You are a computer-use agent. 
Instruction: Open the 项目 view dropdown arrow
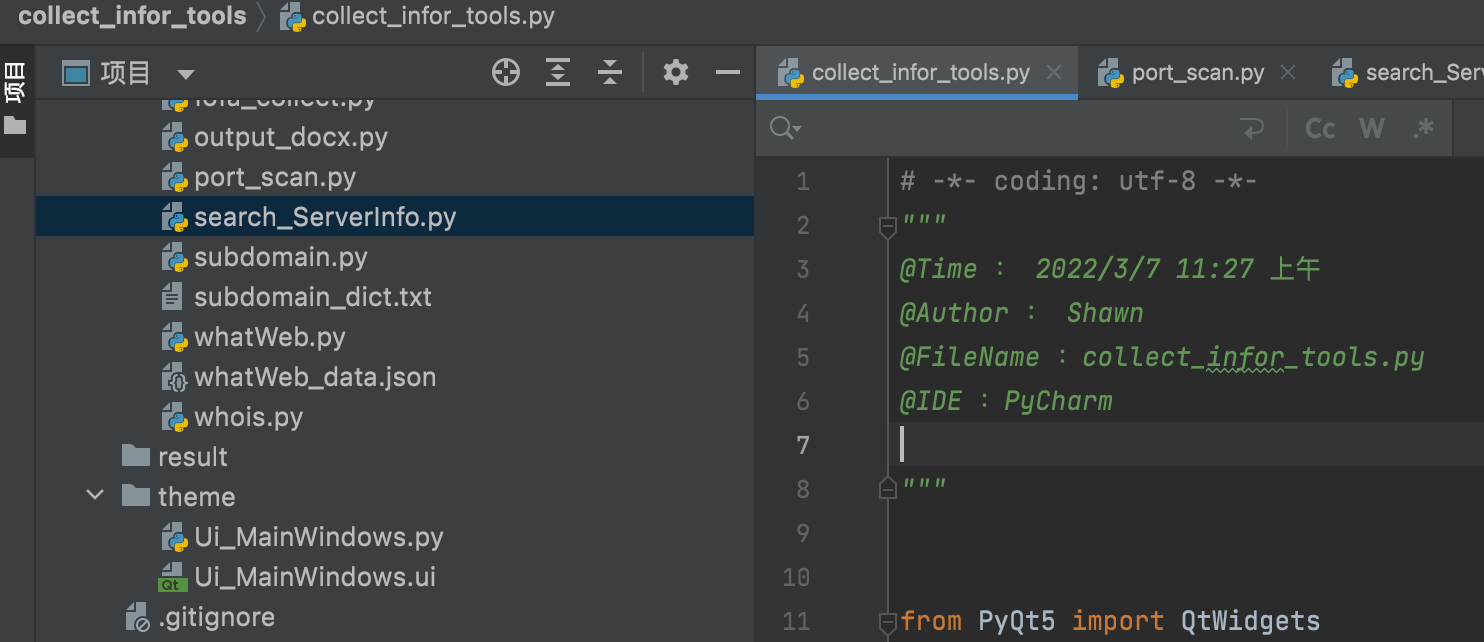[186, 74]
